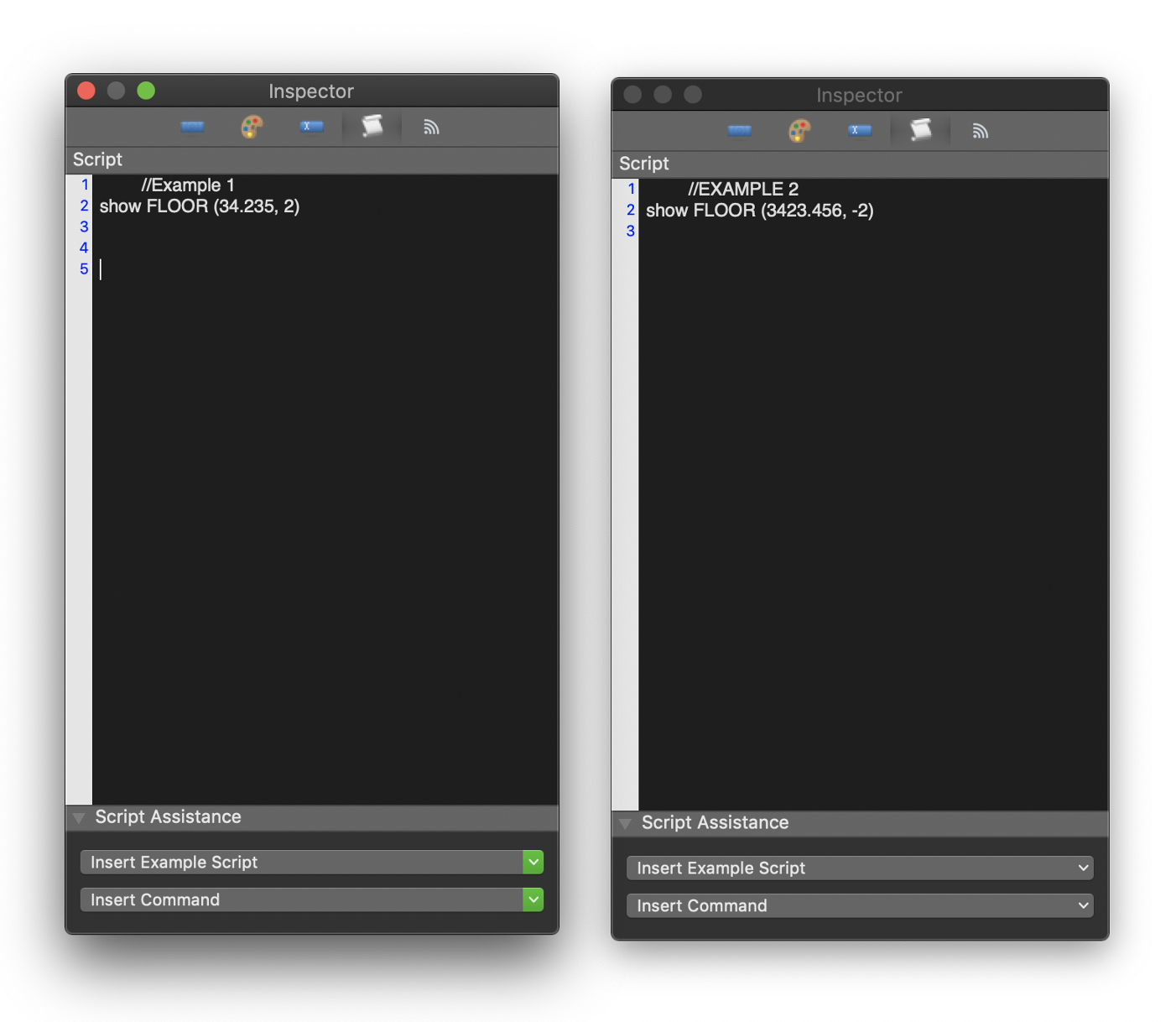The width and height of the screenshot is (1176, 1022).
Task: Open the color palette tab in right Inspector
Action: (799, 131)
